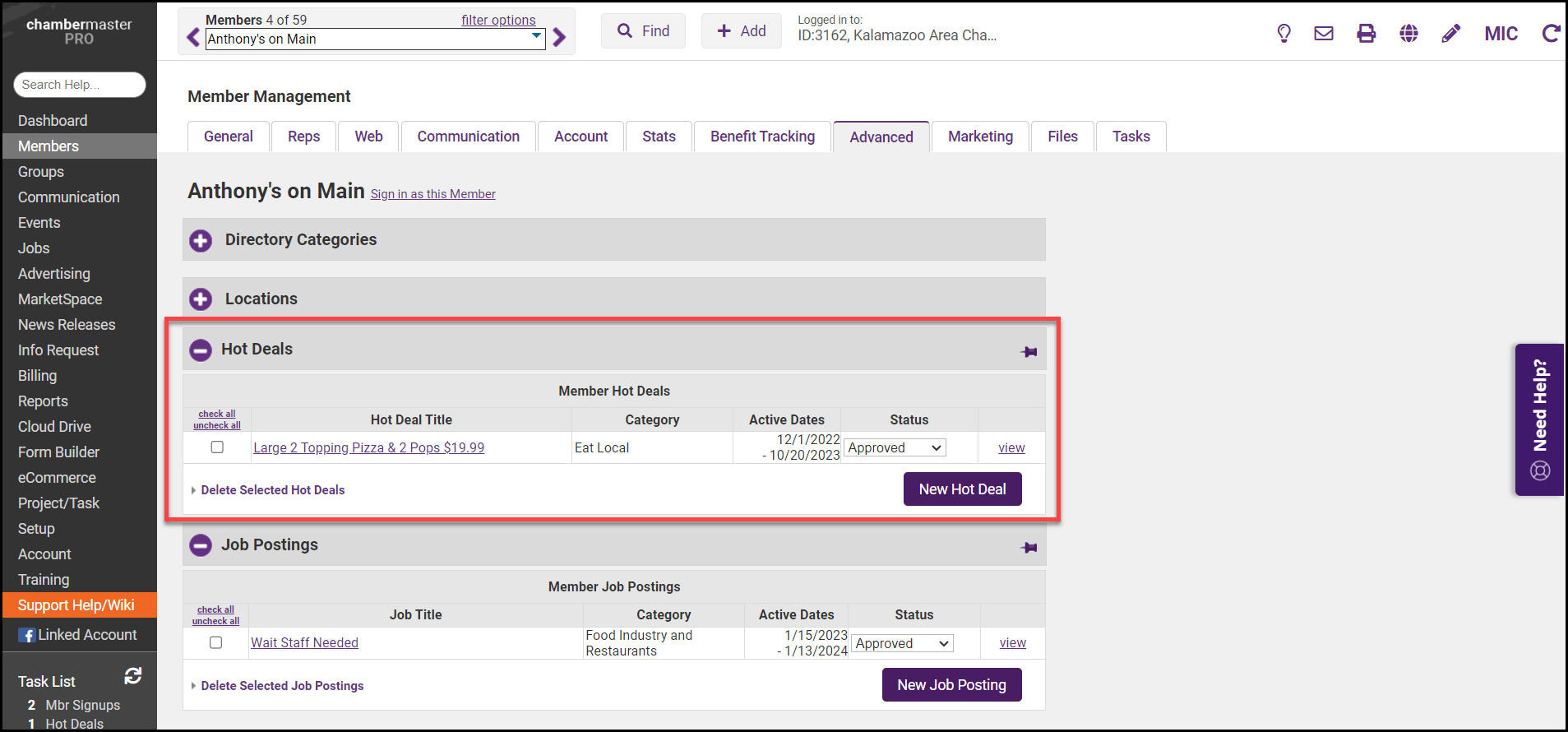Refresh the Task List
This screenshot has height=732, width=1568.
pos(133,676)
